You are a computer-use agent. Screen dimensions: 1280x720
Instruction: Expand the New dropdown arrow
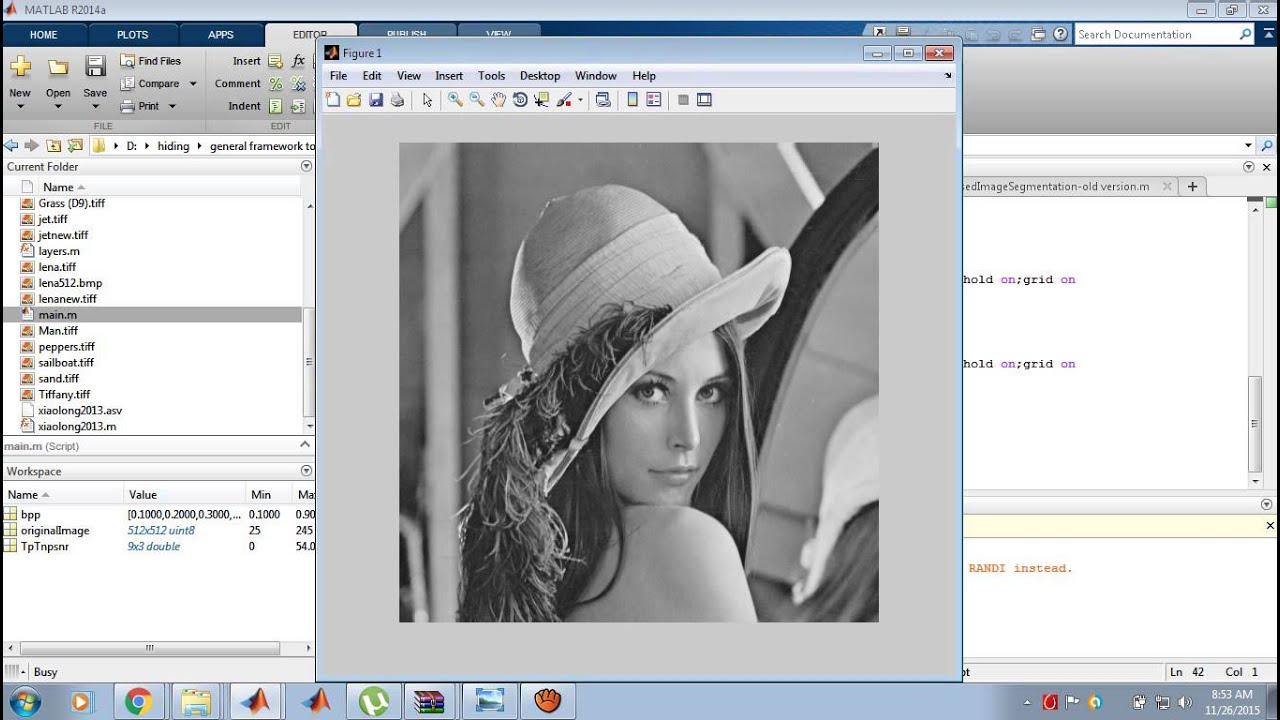coord(20,106)
